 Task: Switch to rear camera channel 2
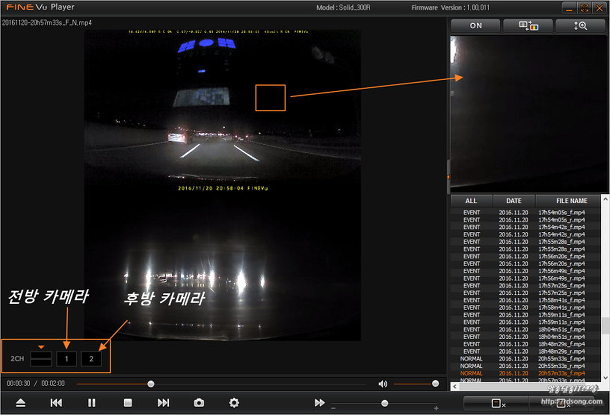click(91, 357)
